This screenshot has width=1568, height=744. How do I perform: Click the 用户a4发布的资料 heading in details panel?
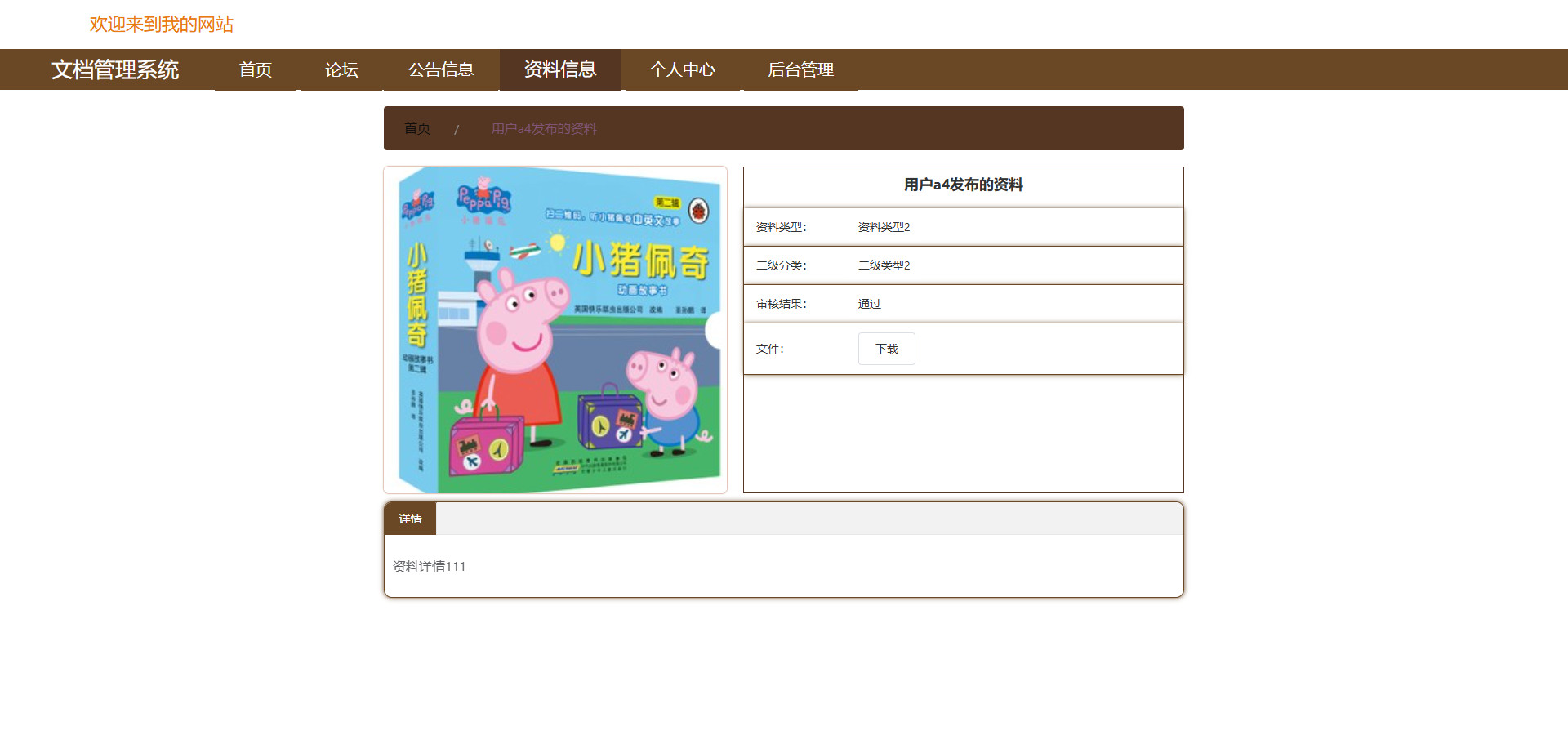point(964,185)
